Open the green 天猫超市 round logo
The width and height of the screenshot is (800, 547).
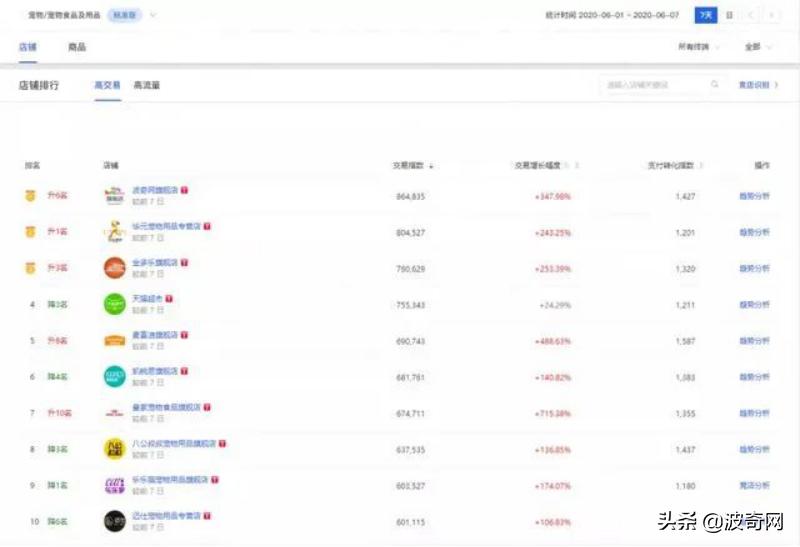[x=115, y=305]
